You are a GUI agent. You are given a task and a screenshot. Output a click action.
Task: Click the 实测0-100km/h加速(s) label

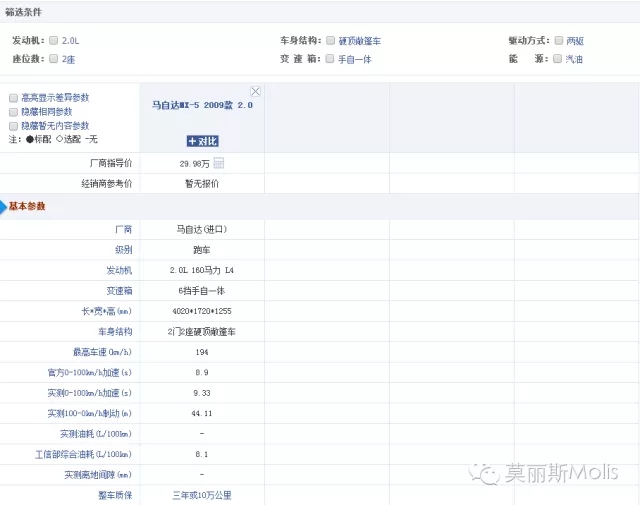(90, 393)
